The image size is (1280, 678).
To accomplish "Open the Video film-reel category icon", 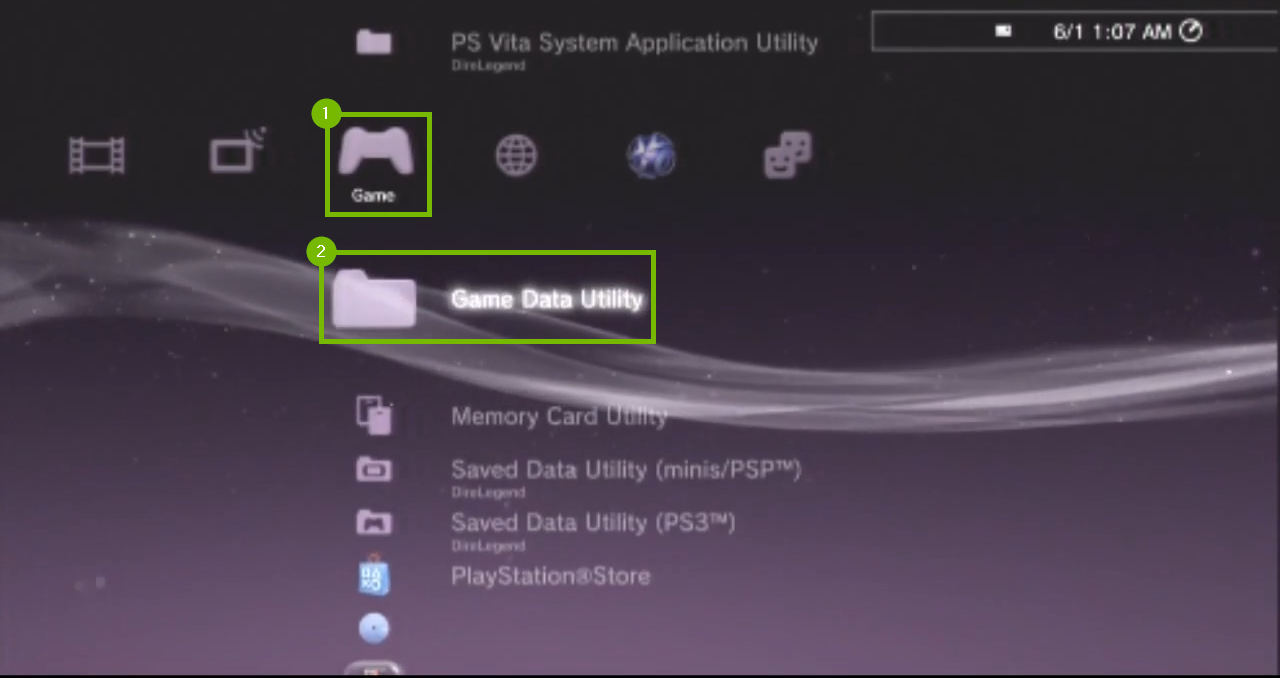I will pyautogui.click(x=96, y=155).
